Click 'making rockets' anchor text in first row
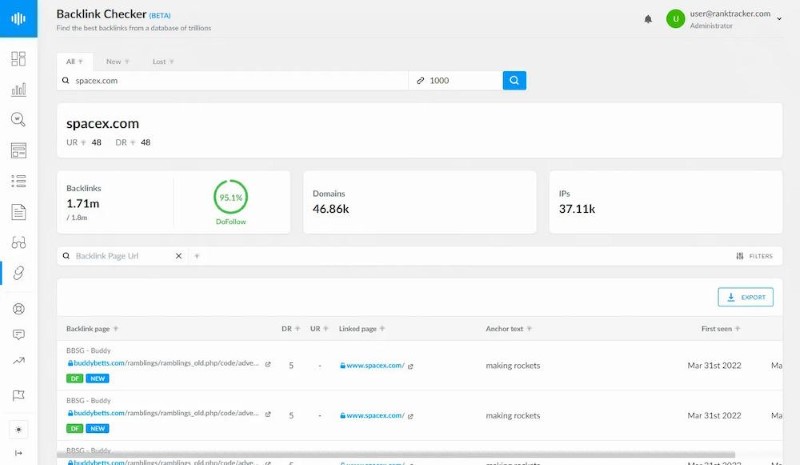 (x=513, y=365)
